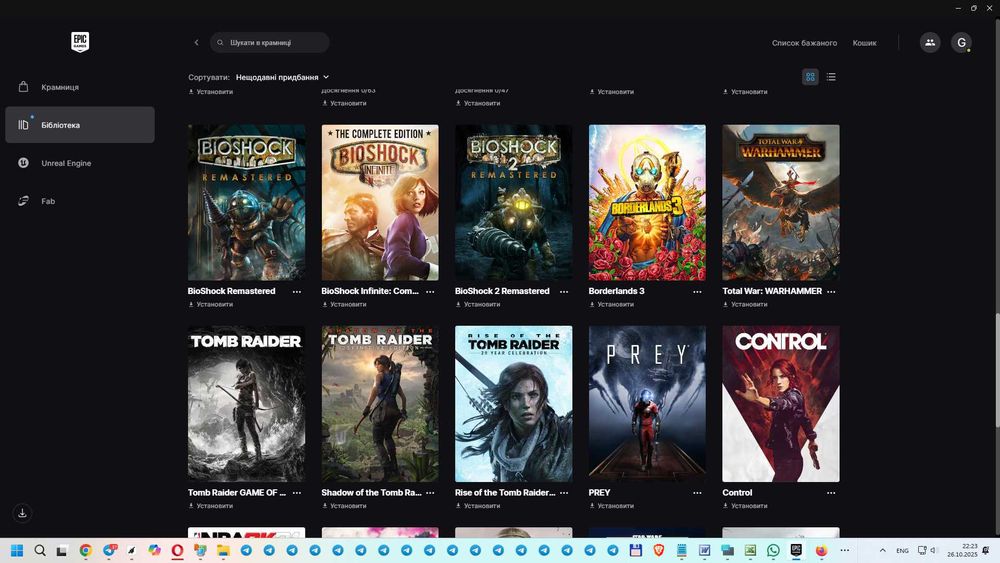Open options menu for Control

click(x=831, y=493)
